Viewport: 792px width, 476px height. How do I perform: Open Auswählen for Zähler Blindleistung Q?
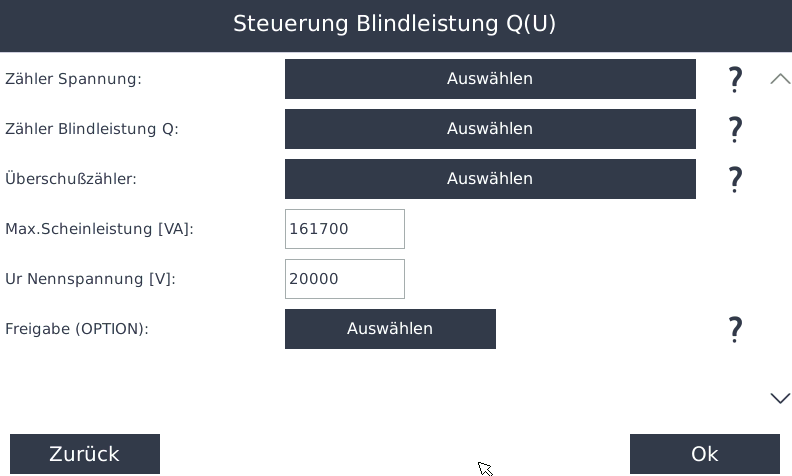coord(490,129)
